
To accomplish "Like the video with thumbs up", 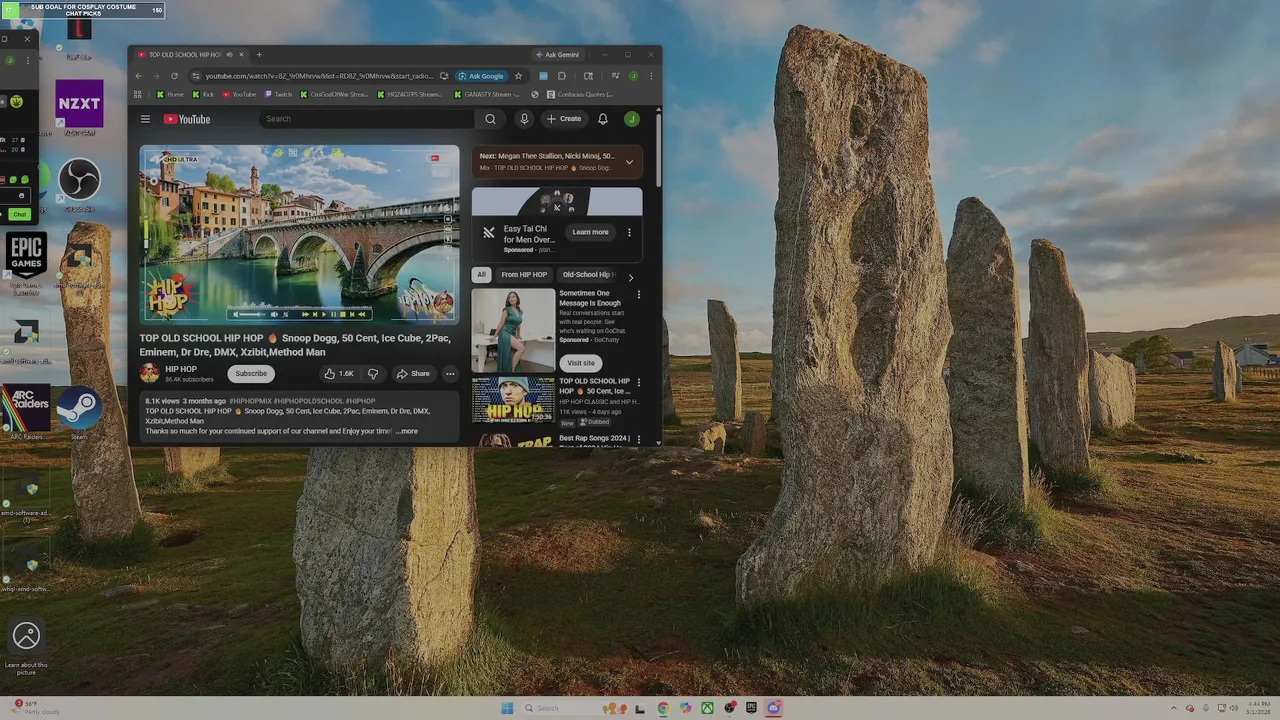I will (338, 374).
